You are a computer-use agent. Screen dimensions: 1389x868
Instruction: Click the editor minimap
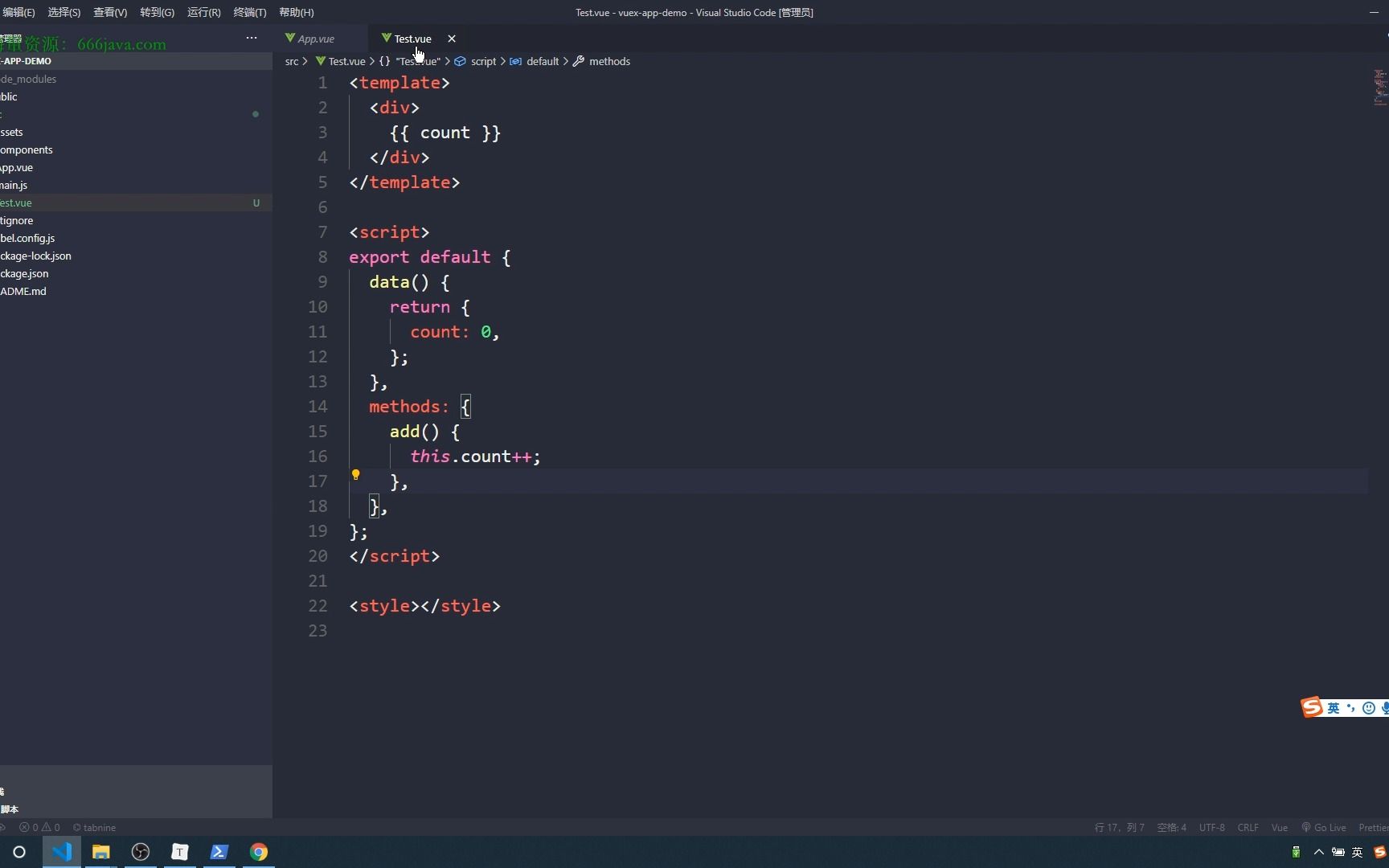(1380, 87)
